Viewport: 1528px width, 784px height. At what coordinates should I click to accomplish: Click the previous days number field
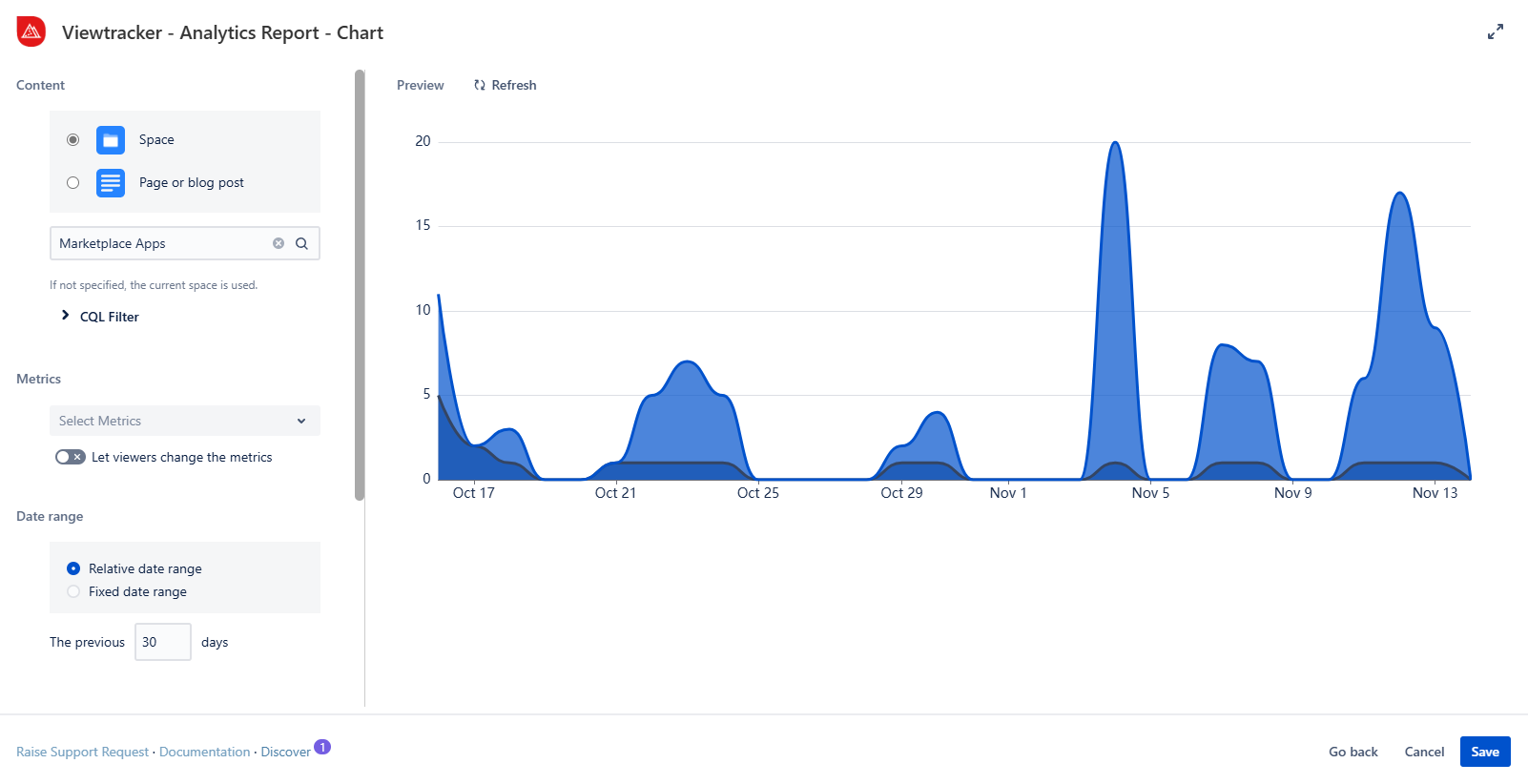coord(162,642)
